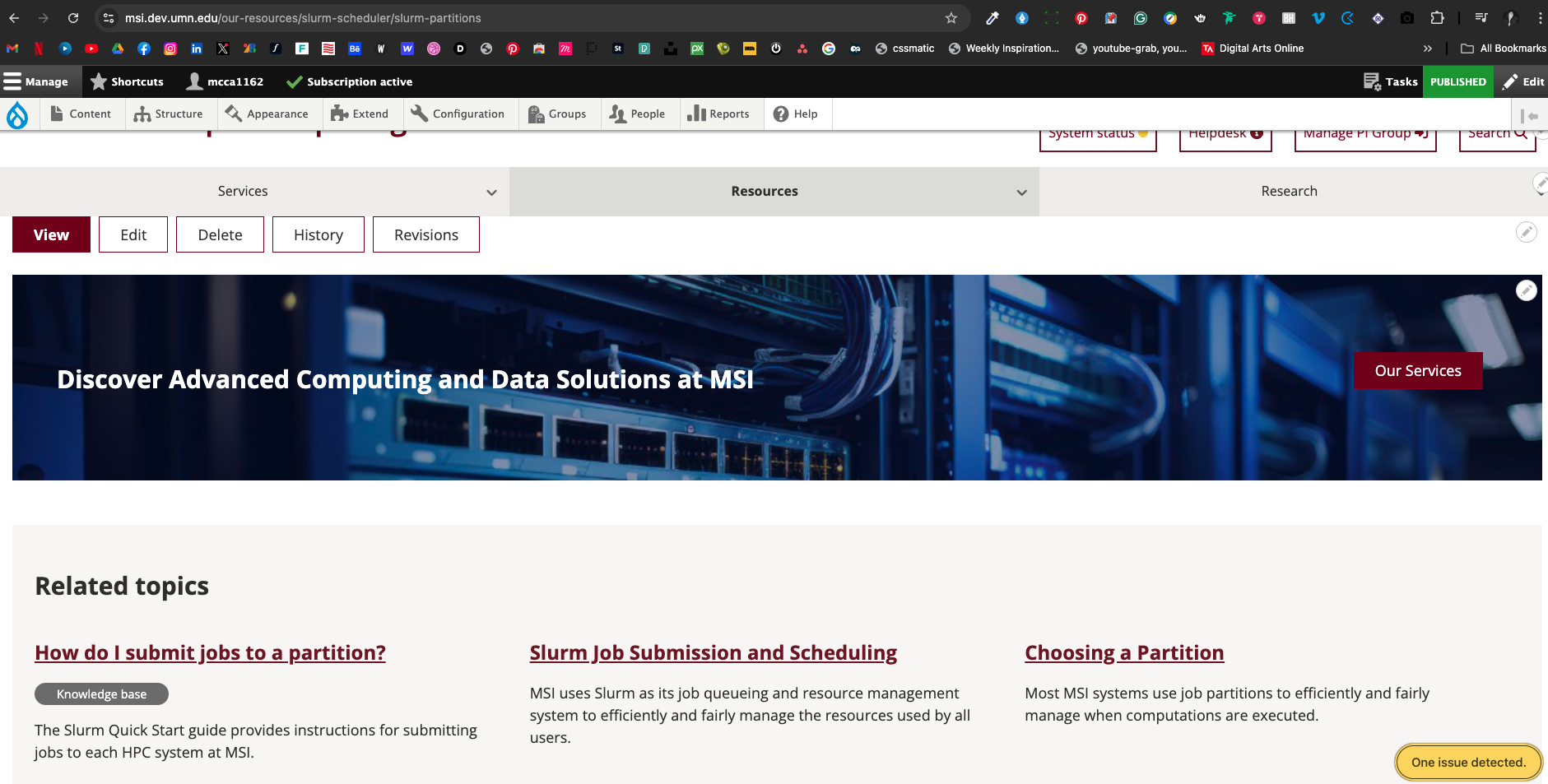
Task: Click the Drupal drop logo icon
Action: click(17, 114)
